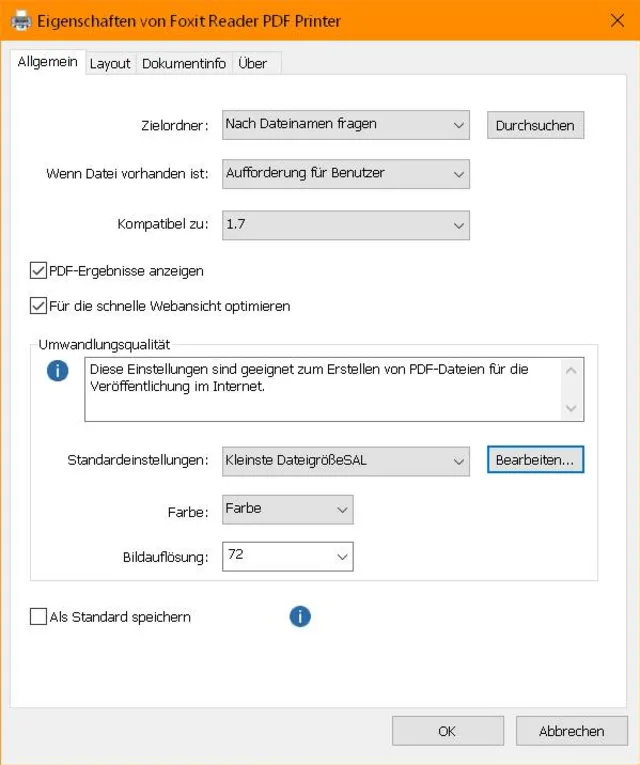Viewport: 640px width, 765px height.
Task: Enable Als Standard speichern checkbox
Action: 39,617
